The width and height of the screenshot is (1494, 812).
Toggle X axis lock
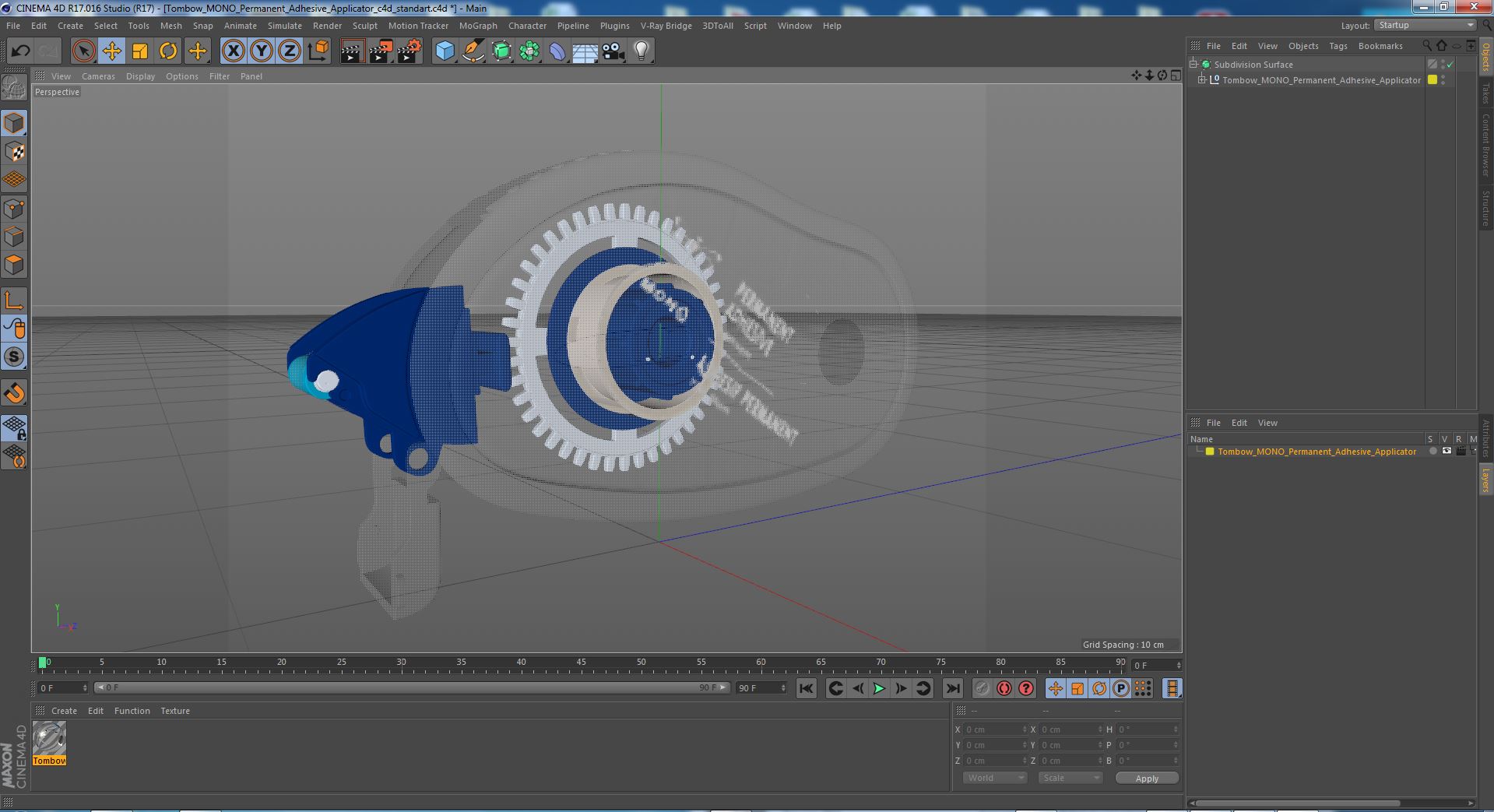233,51
